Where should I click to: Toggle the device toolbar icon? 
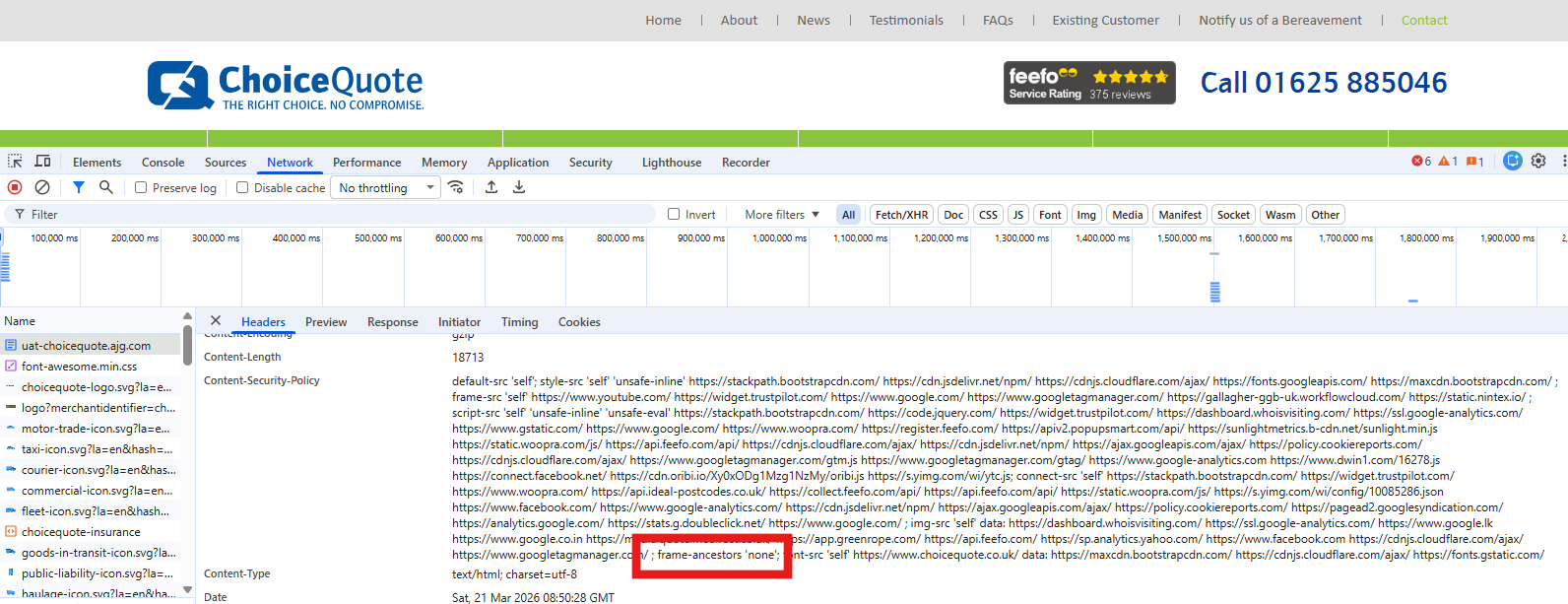tap(42, 162)
